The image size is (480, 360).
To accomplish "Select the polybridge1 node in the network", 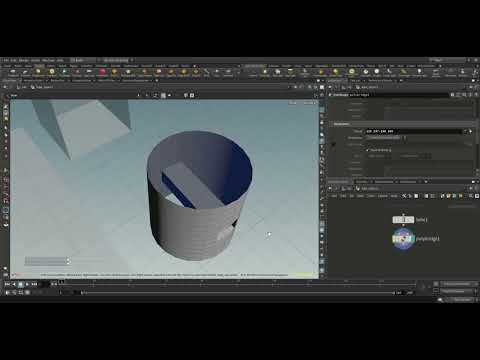I will (403, 239).
